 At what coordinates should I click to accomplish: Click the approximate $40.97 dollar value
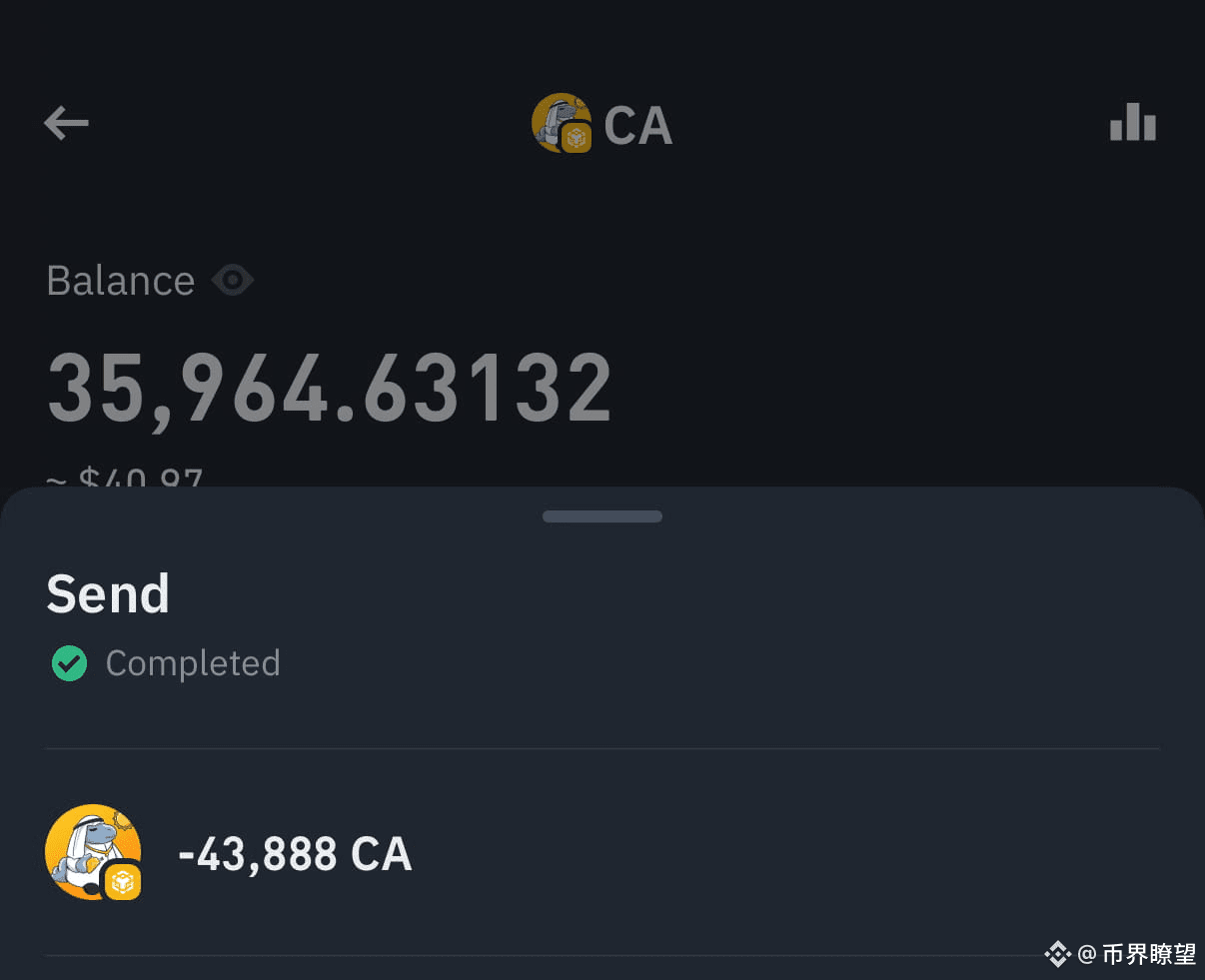tap(125, 479)
